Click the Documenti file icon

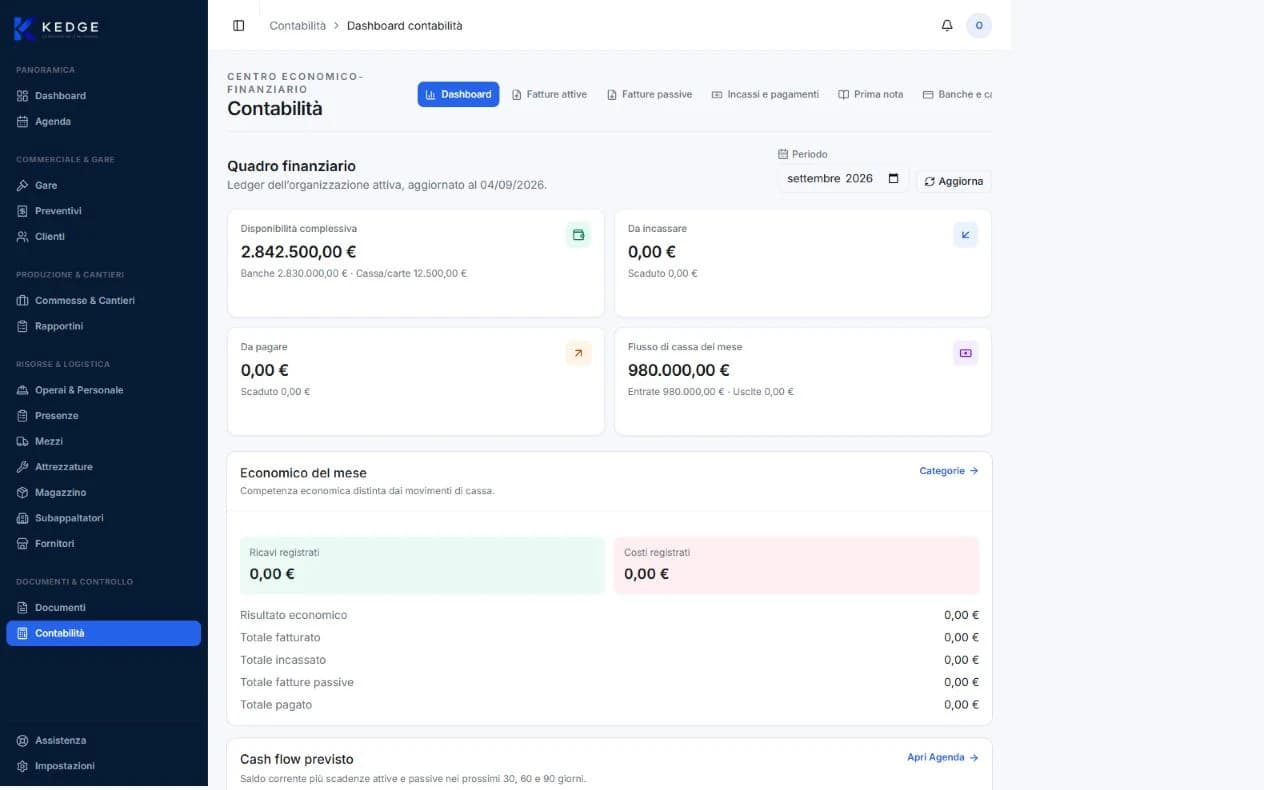click(23, 608)
